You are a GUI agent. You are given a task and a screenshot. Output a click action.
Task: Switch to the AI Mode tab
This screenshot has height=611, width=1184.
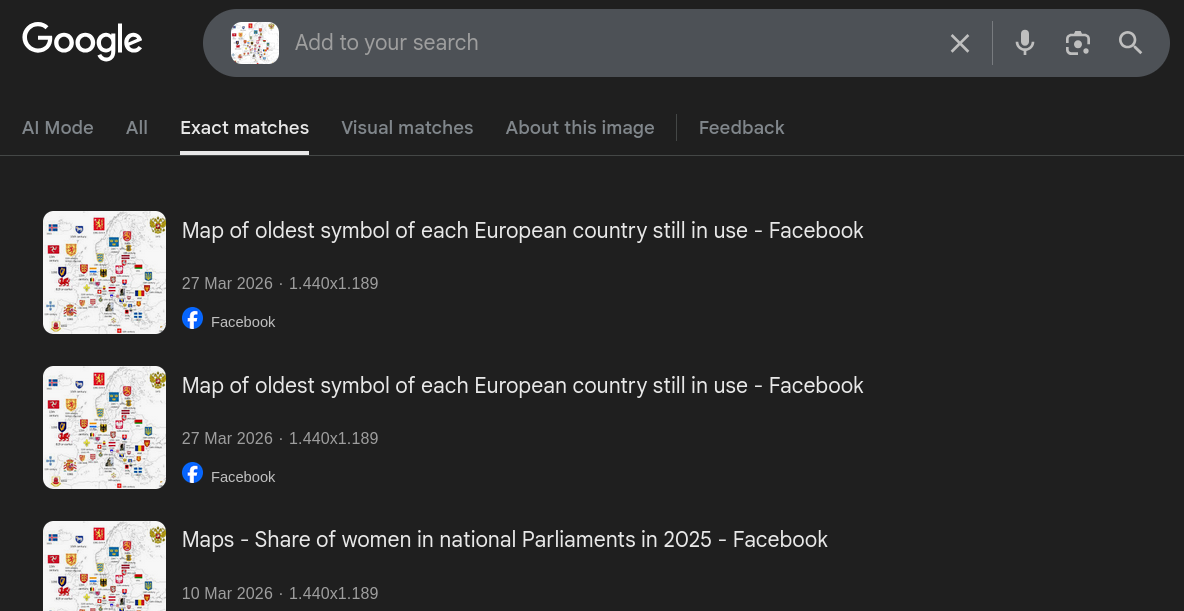click(58, 128)
